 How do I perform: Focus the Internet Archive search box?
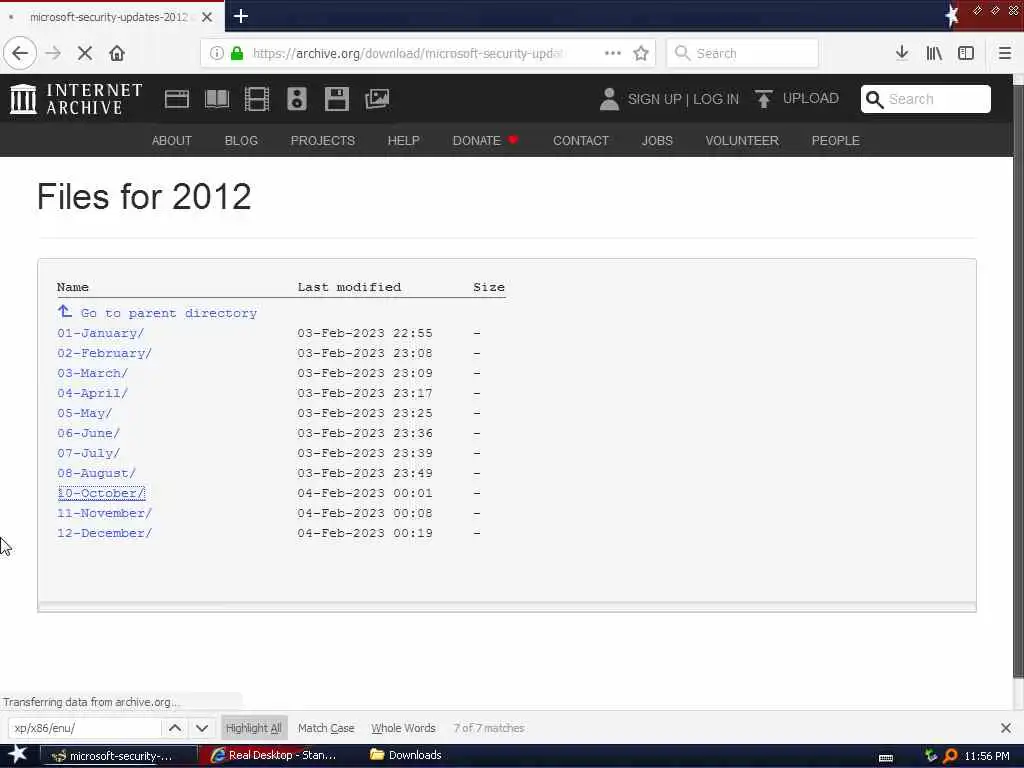click(925, 99)
